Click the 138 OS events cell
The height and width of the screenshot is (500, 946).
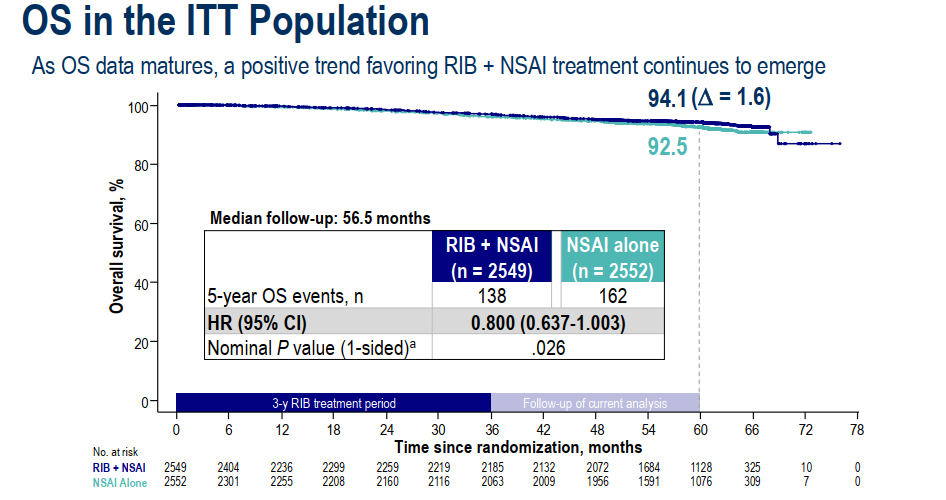[490, 296]
